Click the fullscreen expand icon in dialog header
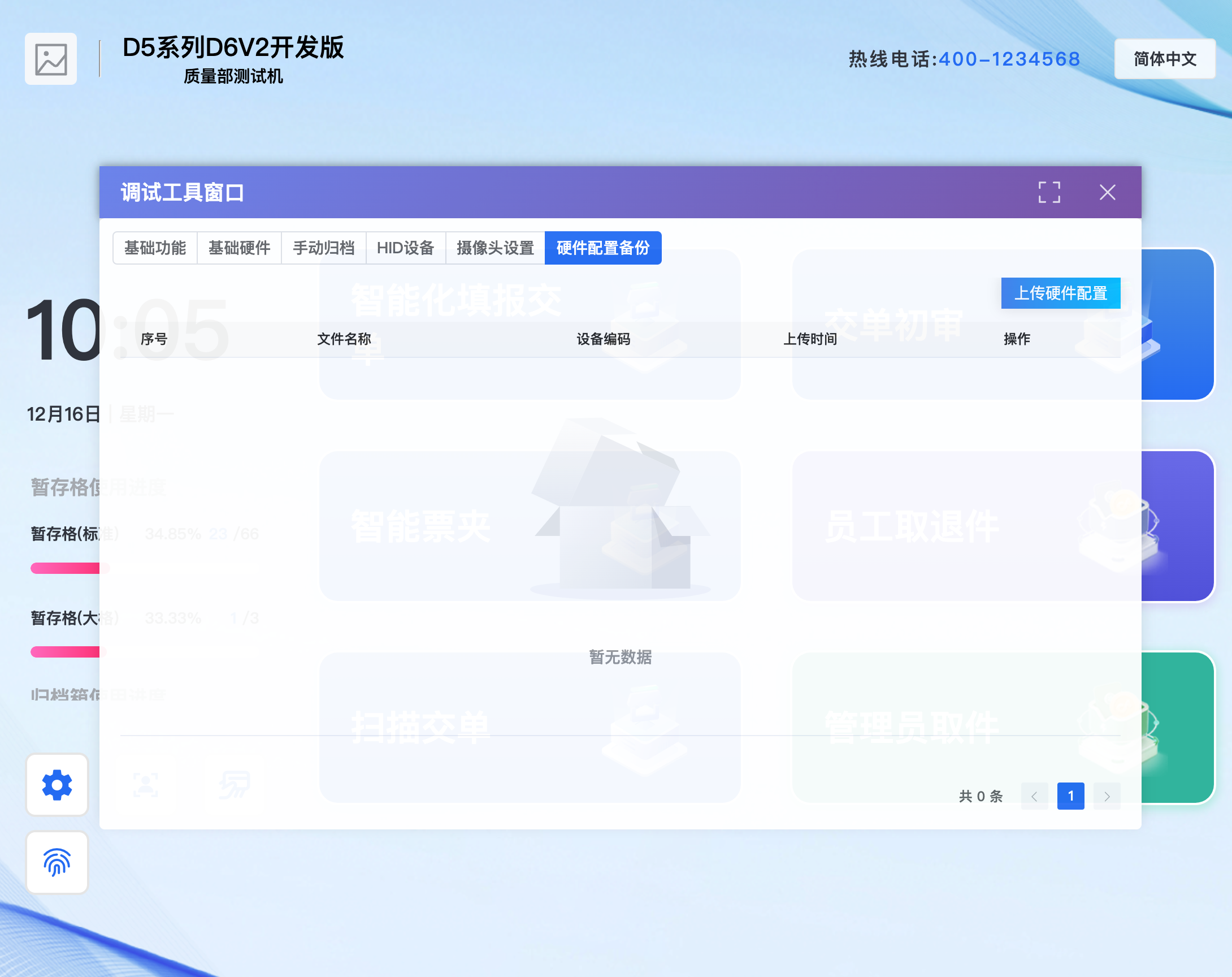 1048,193
